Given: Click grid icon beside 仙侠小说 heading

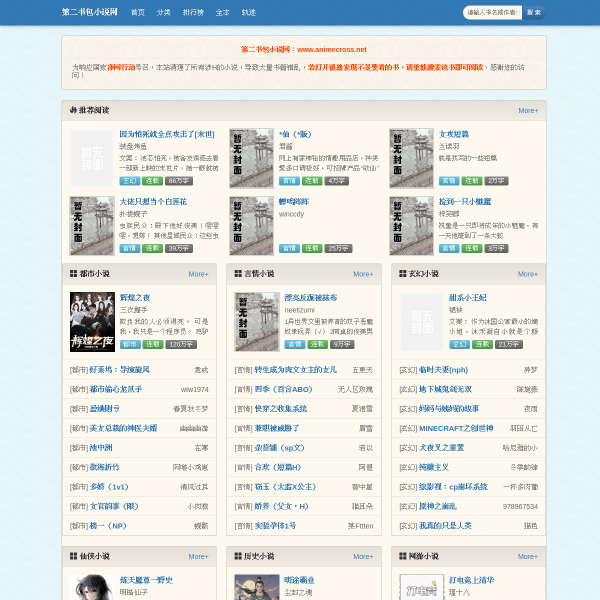Looking at the screenshot, I should pyautogui.click(x=73, y=556).
